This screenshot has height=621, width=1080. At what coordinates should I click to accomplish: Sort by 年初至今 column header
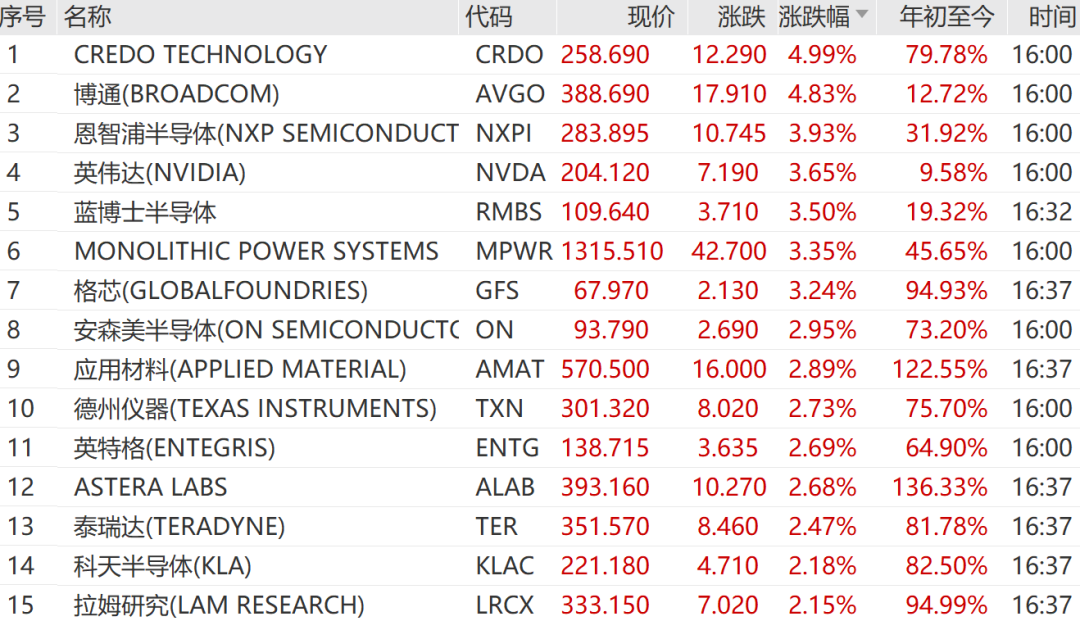pos(946,17)
